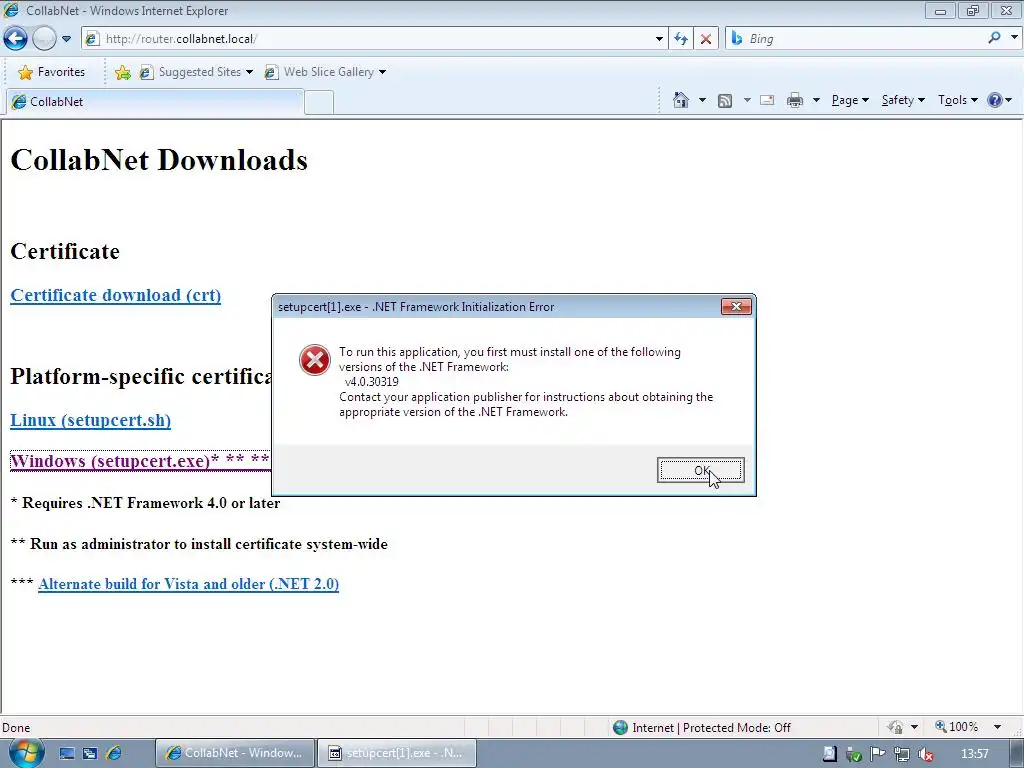Click the 13:57 taskbar clock

point(974,754)
